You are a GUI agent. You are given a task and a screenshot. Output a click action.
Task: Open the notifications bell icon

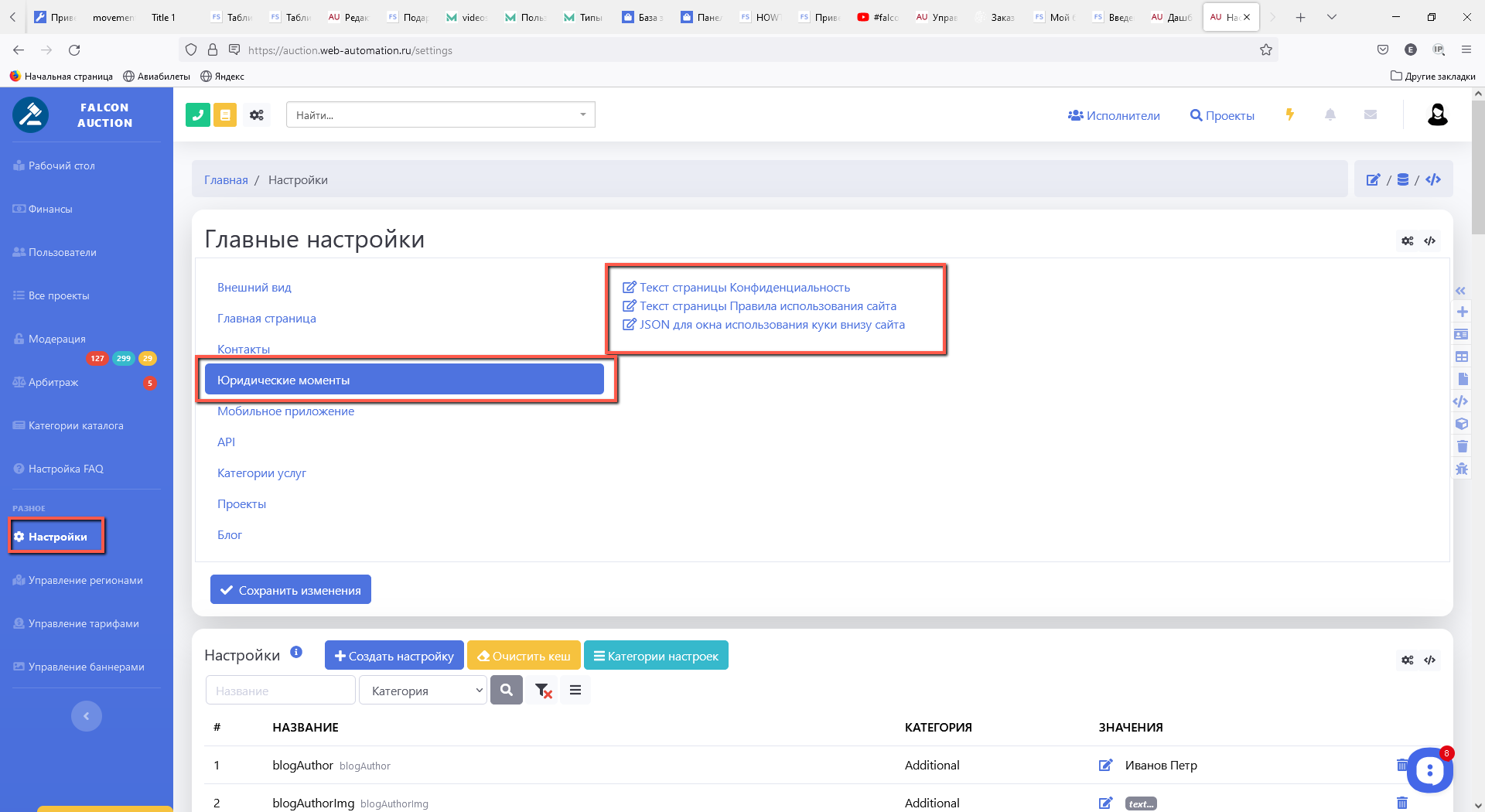1330,114
